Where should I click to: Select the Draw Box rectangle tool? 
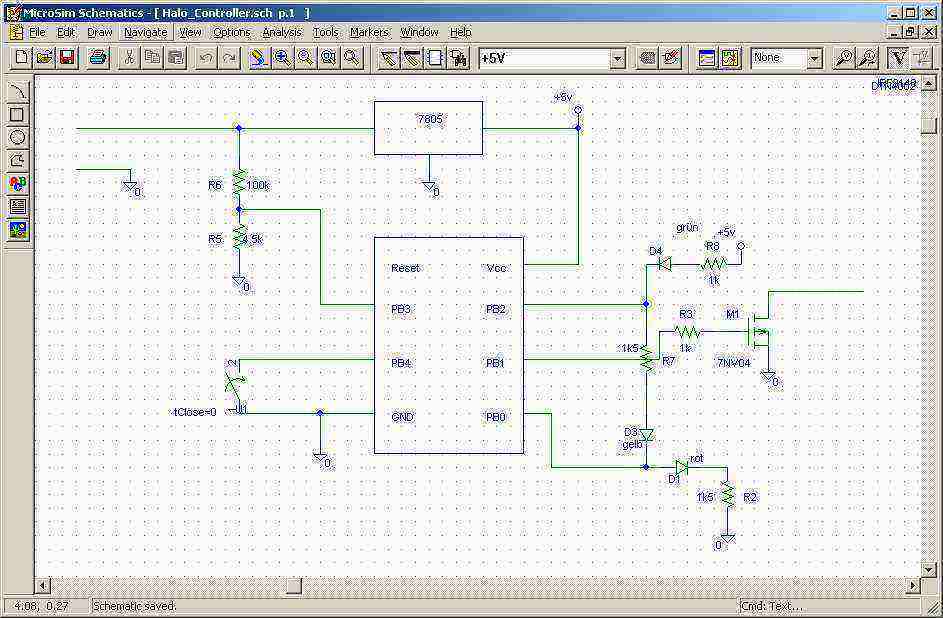point(17,114)
